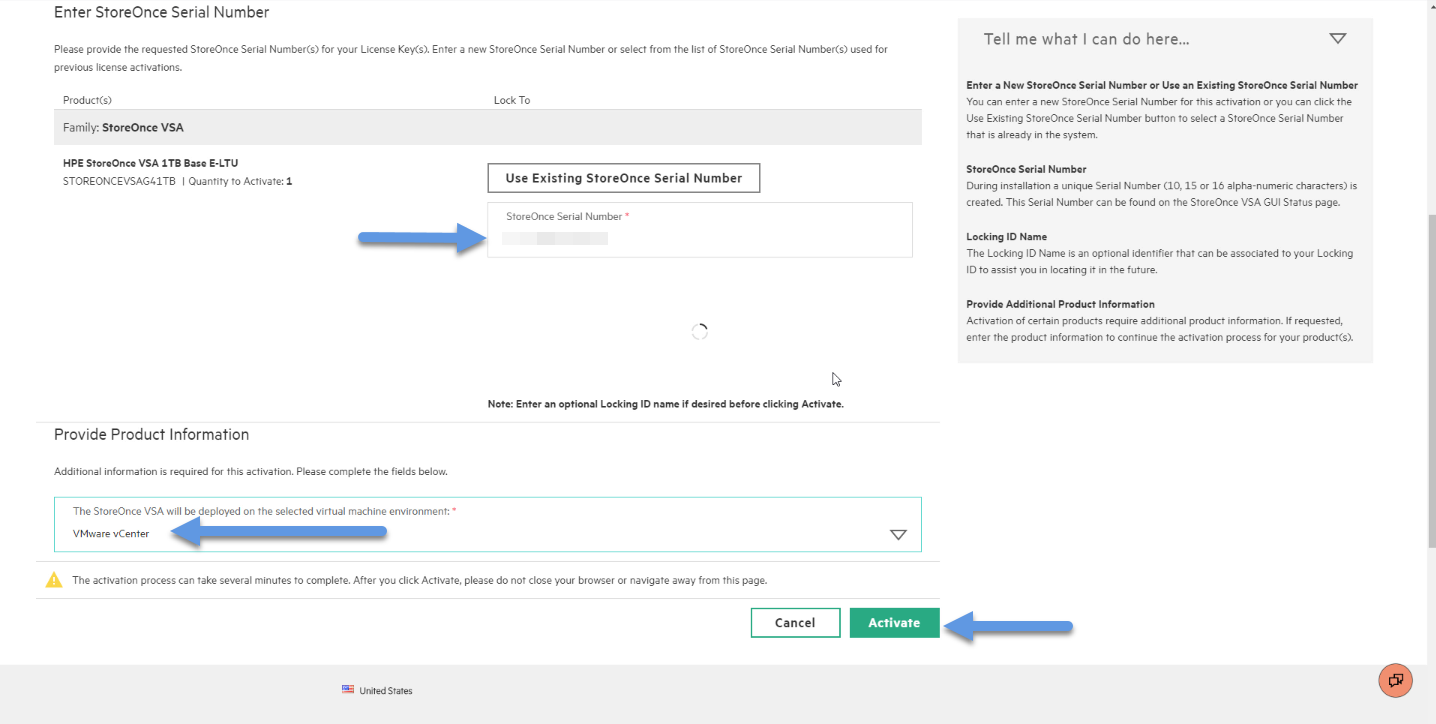
Task: Click the Activate button
Action: point(894,622)
